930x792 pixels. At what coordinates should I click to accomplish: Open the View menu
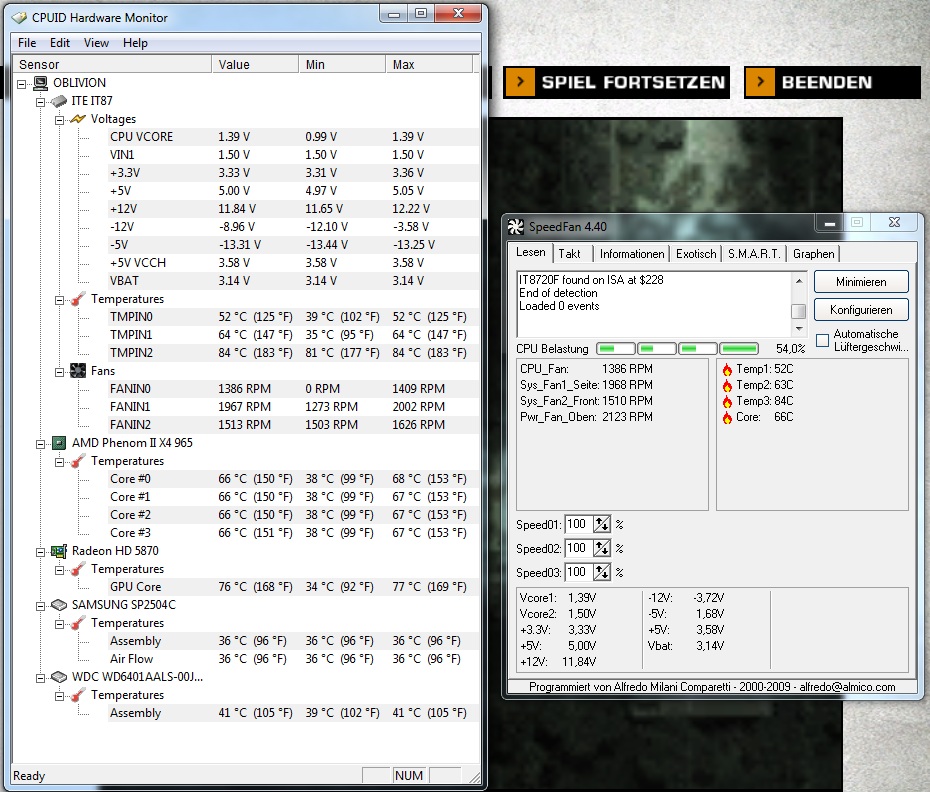(96, 43)
